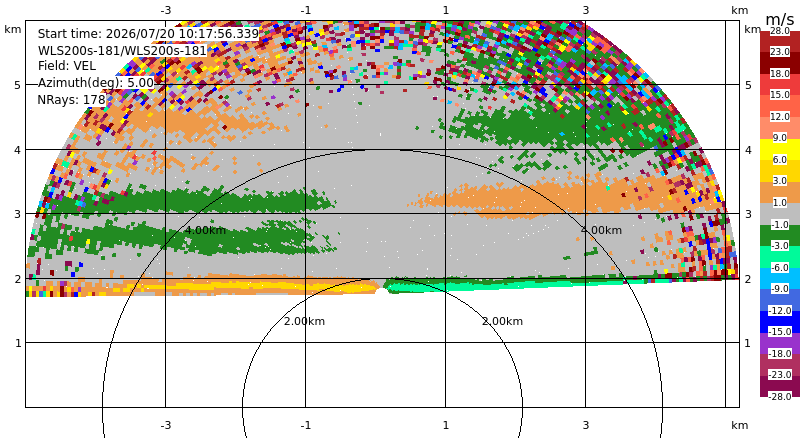Click the left axis tick label 5
The image size is (800, 438).
(18, 85)
